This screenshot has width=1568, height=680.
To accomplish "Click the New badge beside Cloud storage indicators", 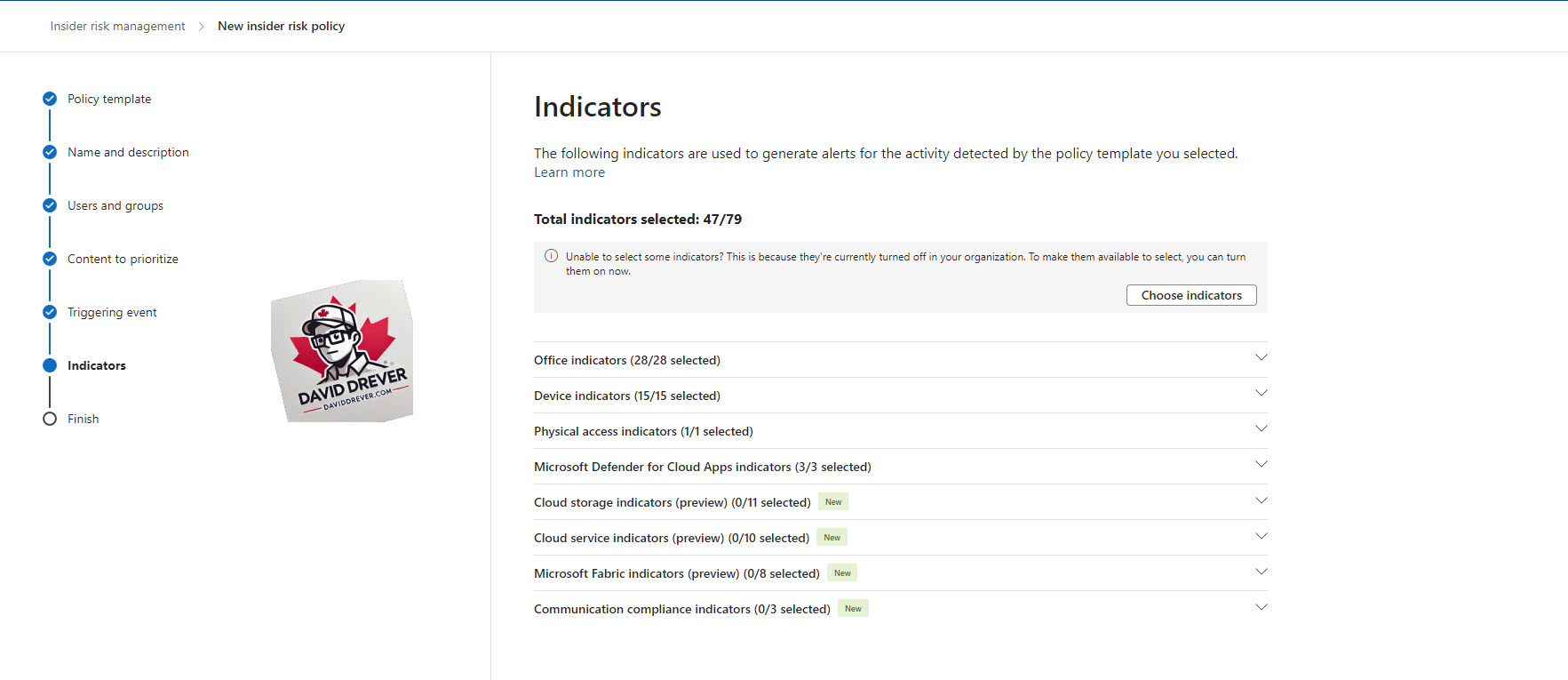I will click(833, 501).
